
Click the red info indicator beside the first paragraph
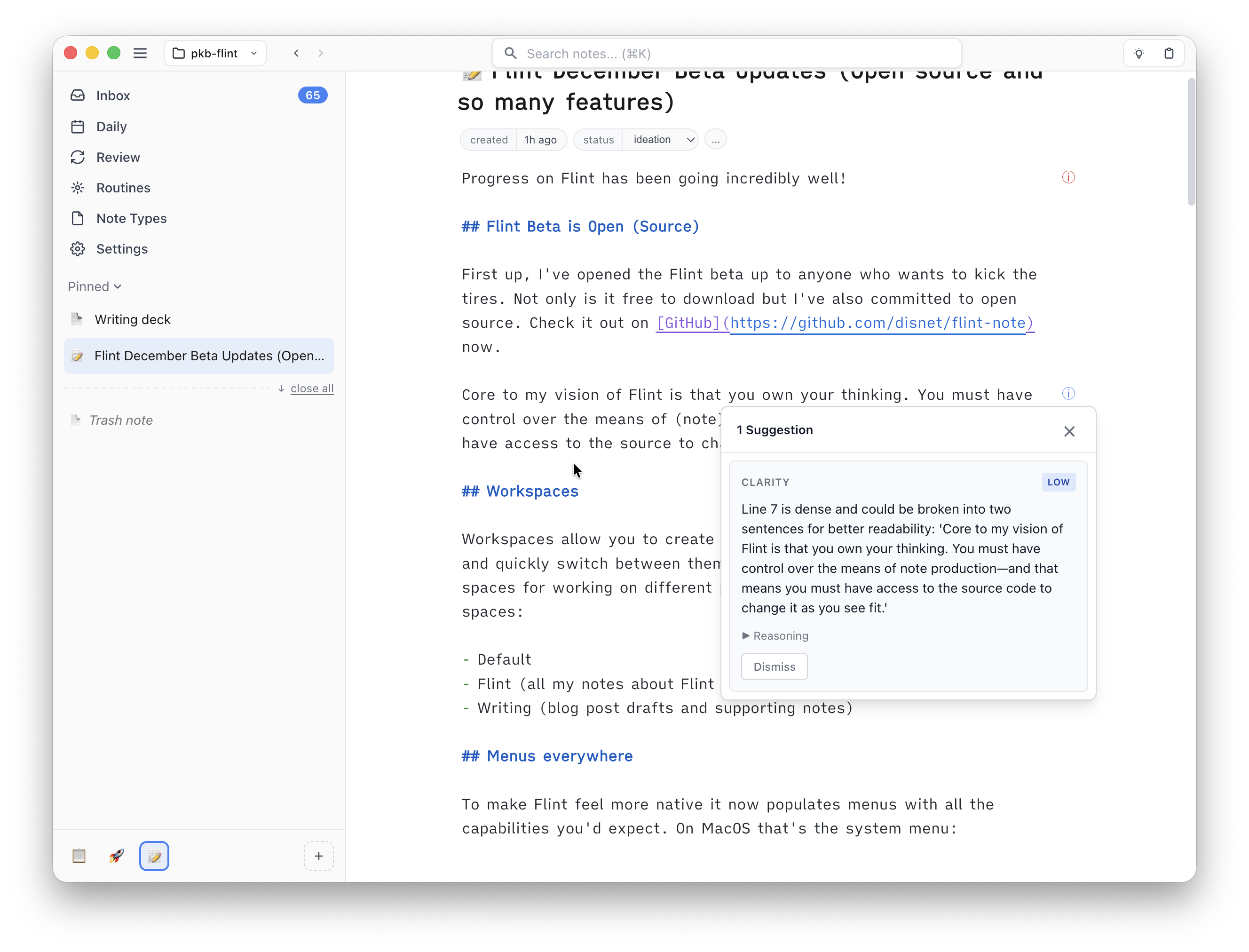(x=1068, y=177)
